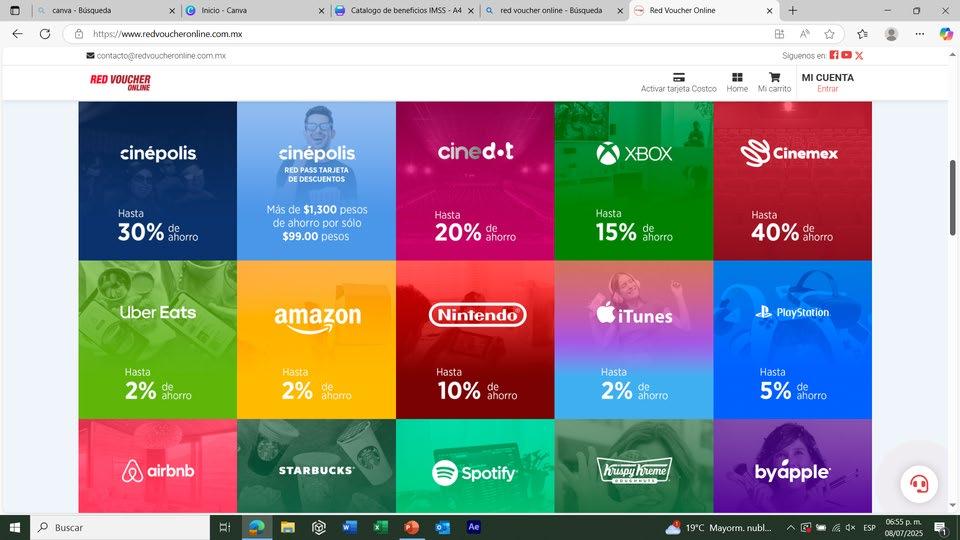960x540 pixels.
Task: Open the Krispy Kreme tile
Action: click(x=634, y=466)
